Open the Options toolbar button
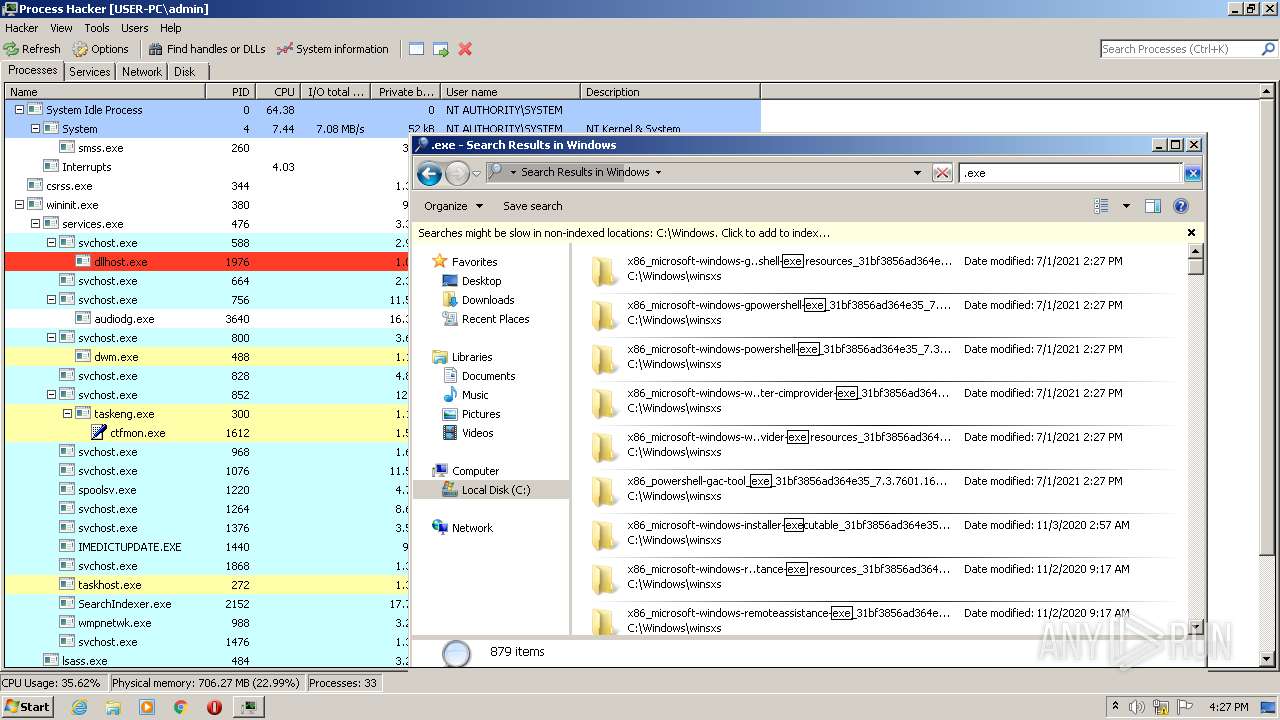The width and height of the screenshot is (1280, 720). tap(100, 49)
